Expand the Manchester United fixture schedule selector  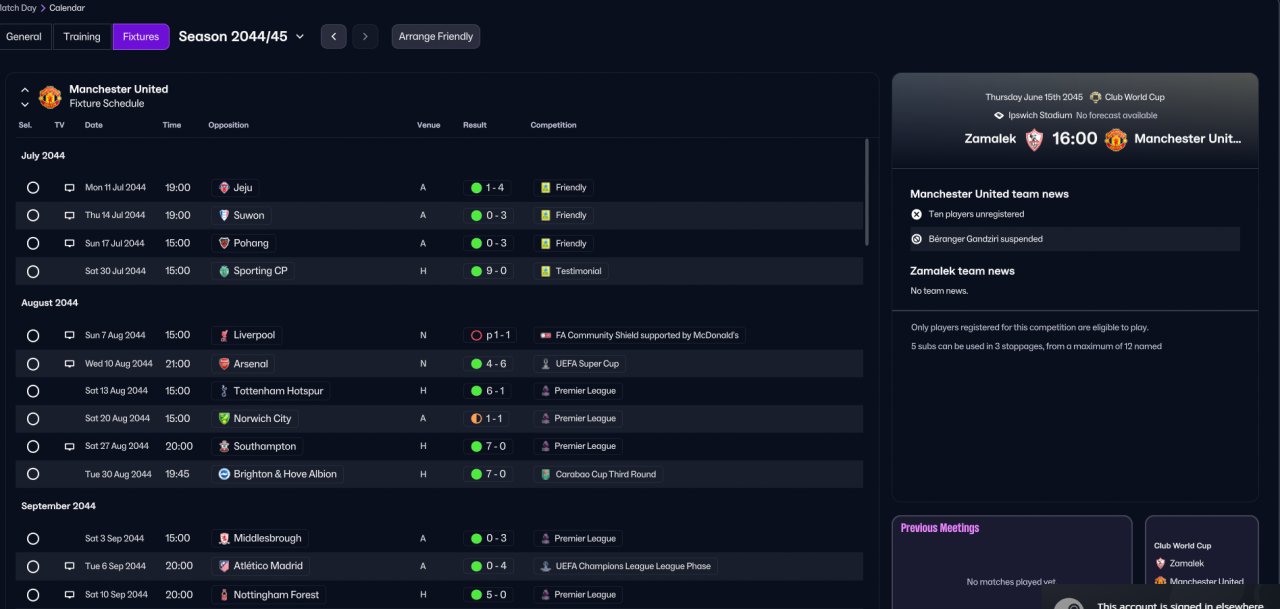(x=25, y=97)
